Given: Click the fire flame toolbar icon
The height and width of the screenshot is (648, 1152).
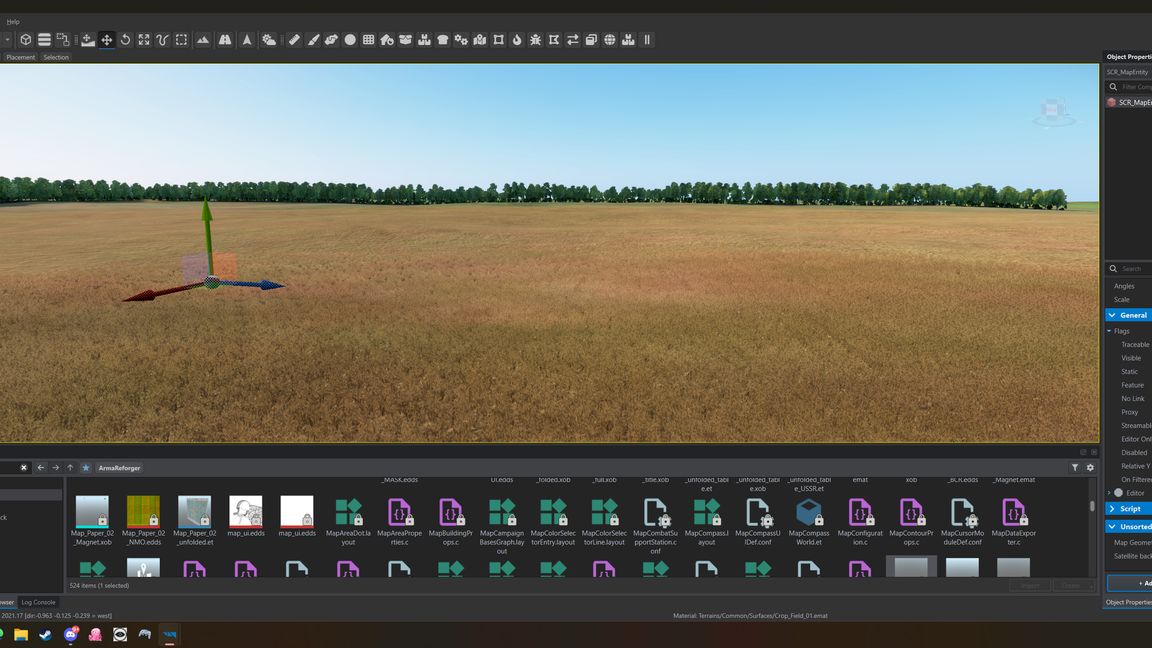Looking at the screenshot, I should point(516,40).
